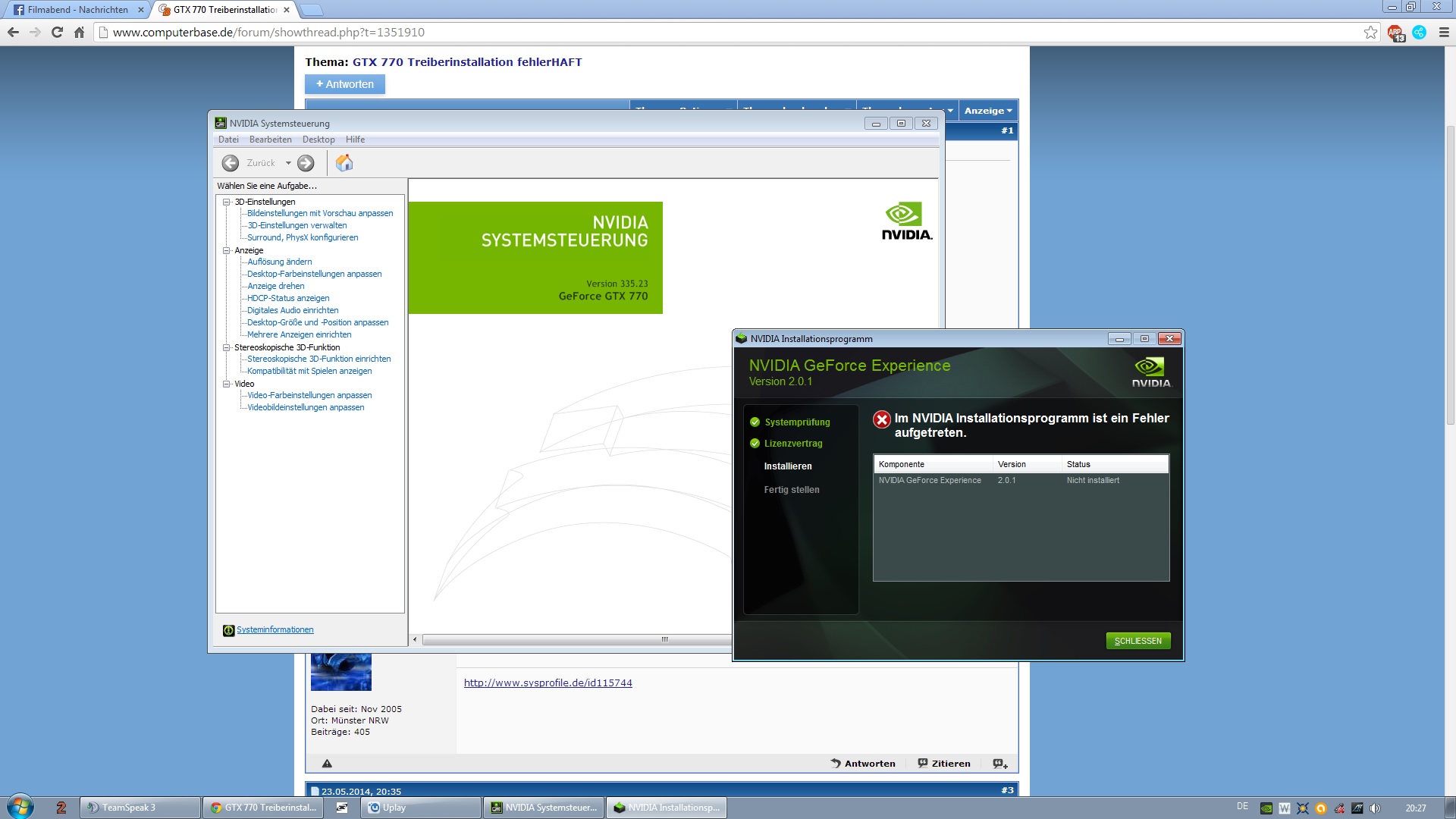The image size is (1456, 819).
Task: Collapse the Anzeige tree node
Action: (226, 250)
